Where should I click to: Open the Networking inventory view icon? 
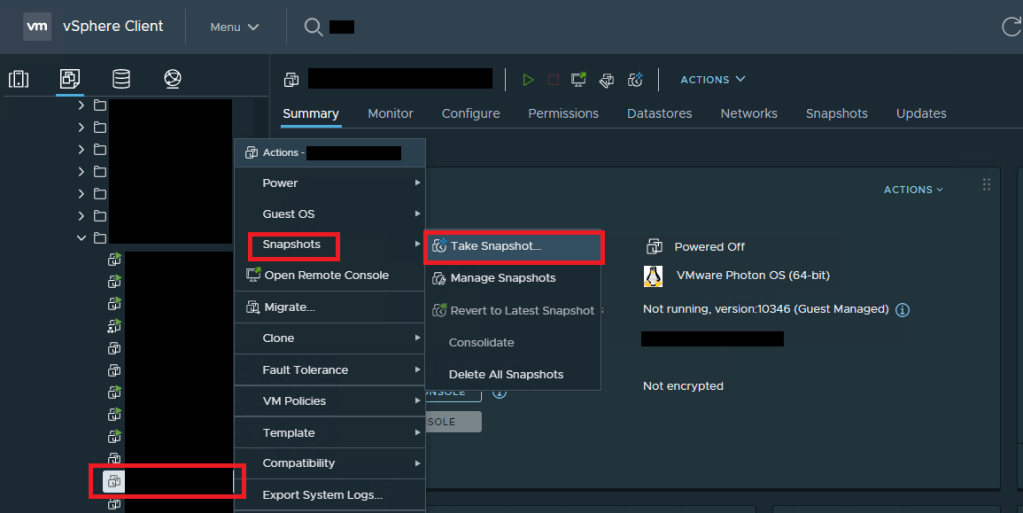pyautogui.click(x=172, y=79)
